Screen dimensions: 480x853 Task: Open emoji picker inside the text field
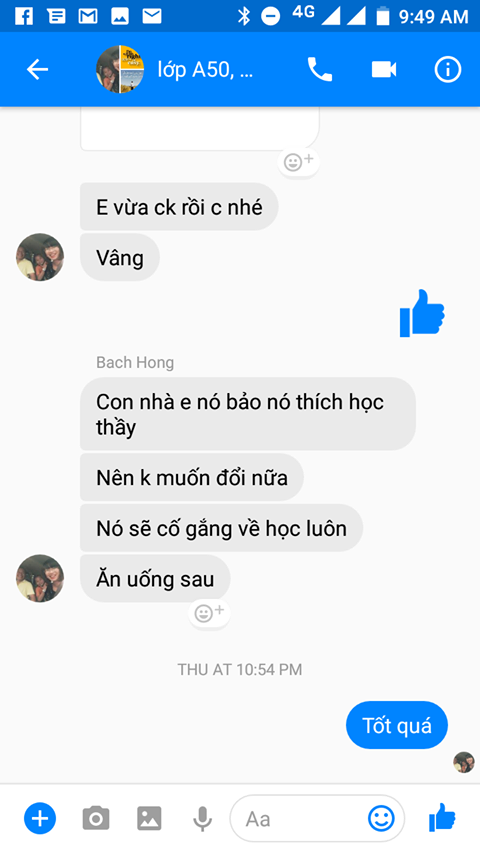(381, 818)
